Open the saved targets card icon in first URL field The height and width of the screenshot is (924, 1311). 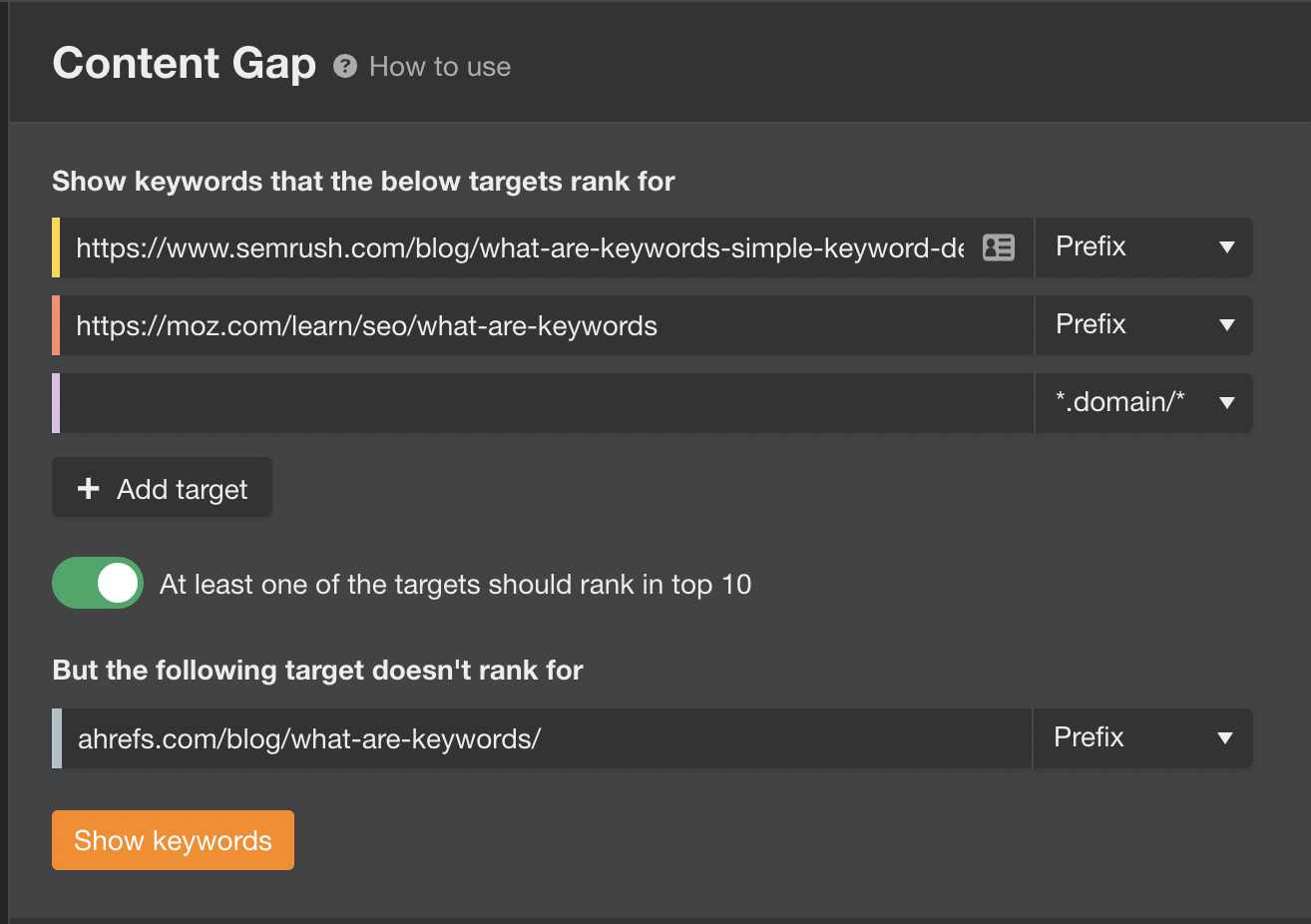click(x=999, y=247)
